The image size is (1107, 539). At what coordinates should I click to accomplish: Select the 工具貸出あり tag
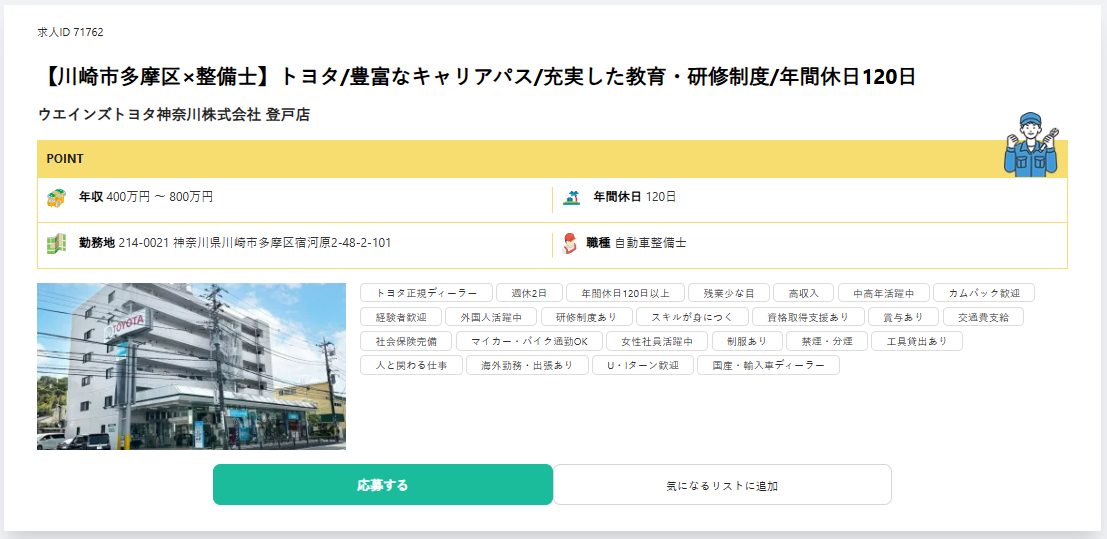[x=916, y=341]
